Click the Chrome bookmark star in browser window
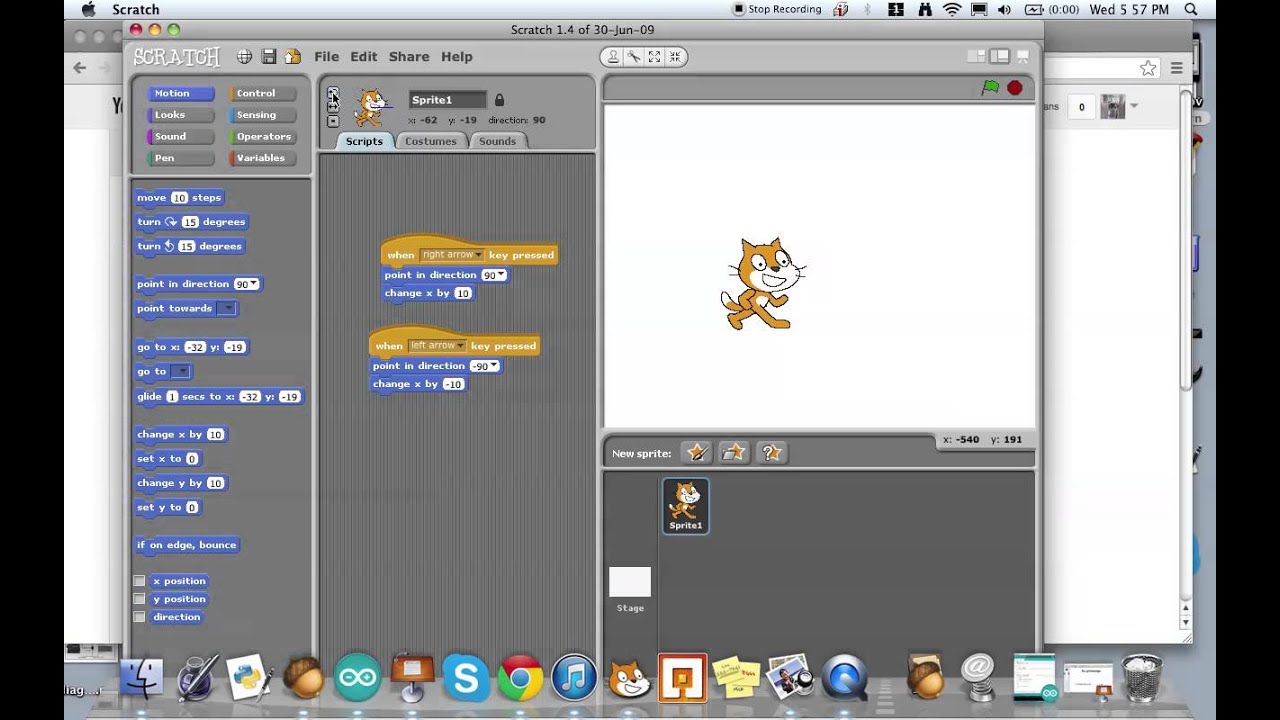Screen dimensions: 1280x720 1148,68
